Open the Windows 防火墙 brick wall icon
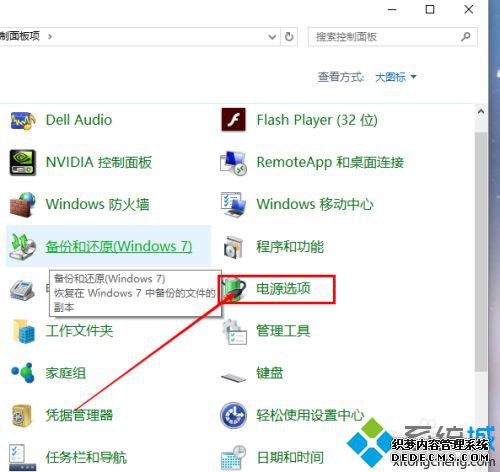Screen dimensions: 500x472 coord(22,204)
